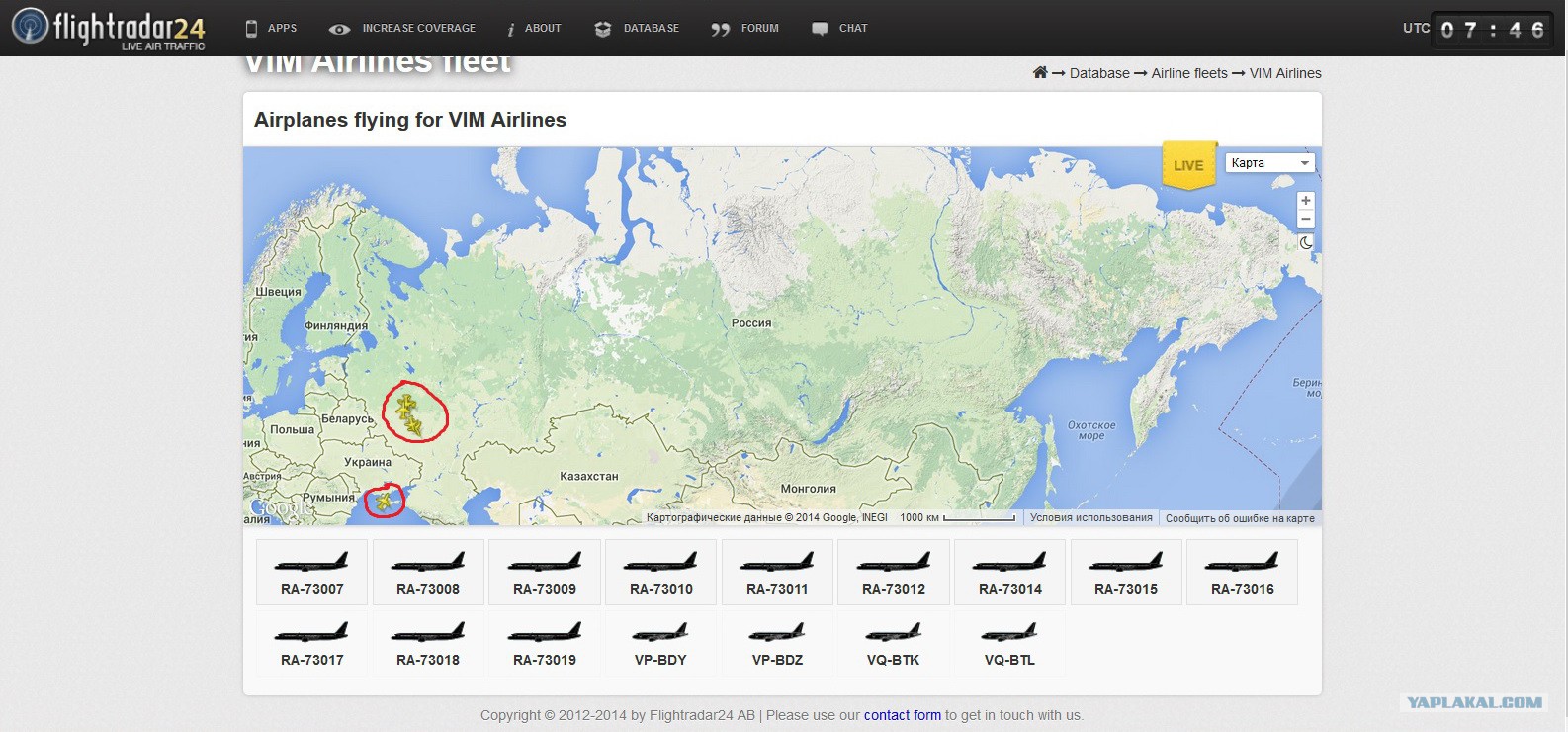Screen dimensions: 1568x732
Task: Click the Airplanes flying for VIM Airlines heading
Action: click(410, 120)
